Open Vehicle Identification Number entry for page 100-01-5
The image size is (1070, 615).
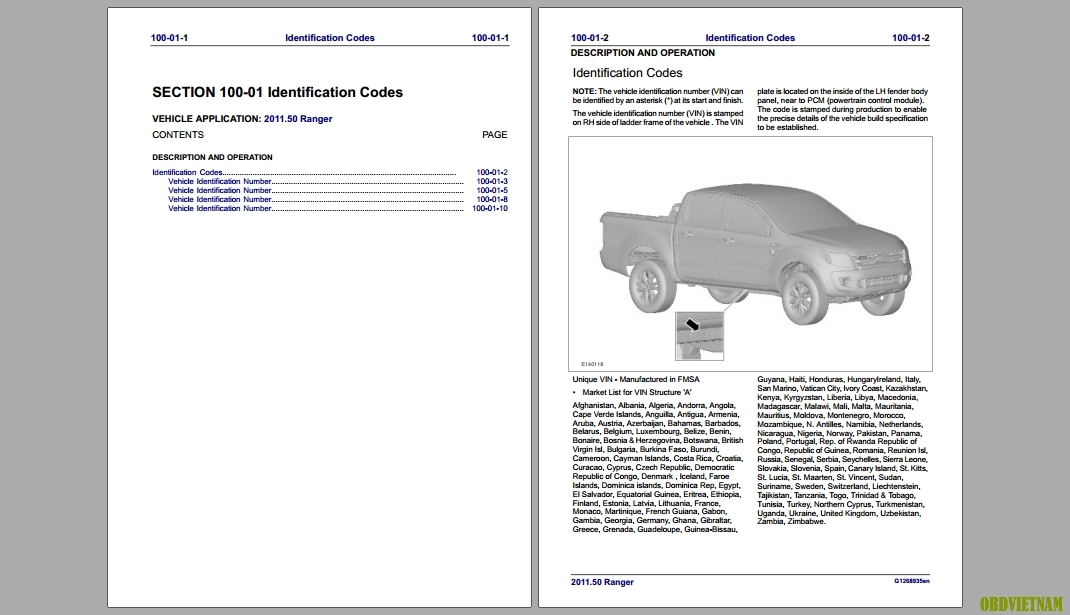(338, 190)
